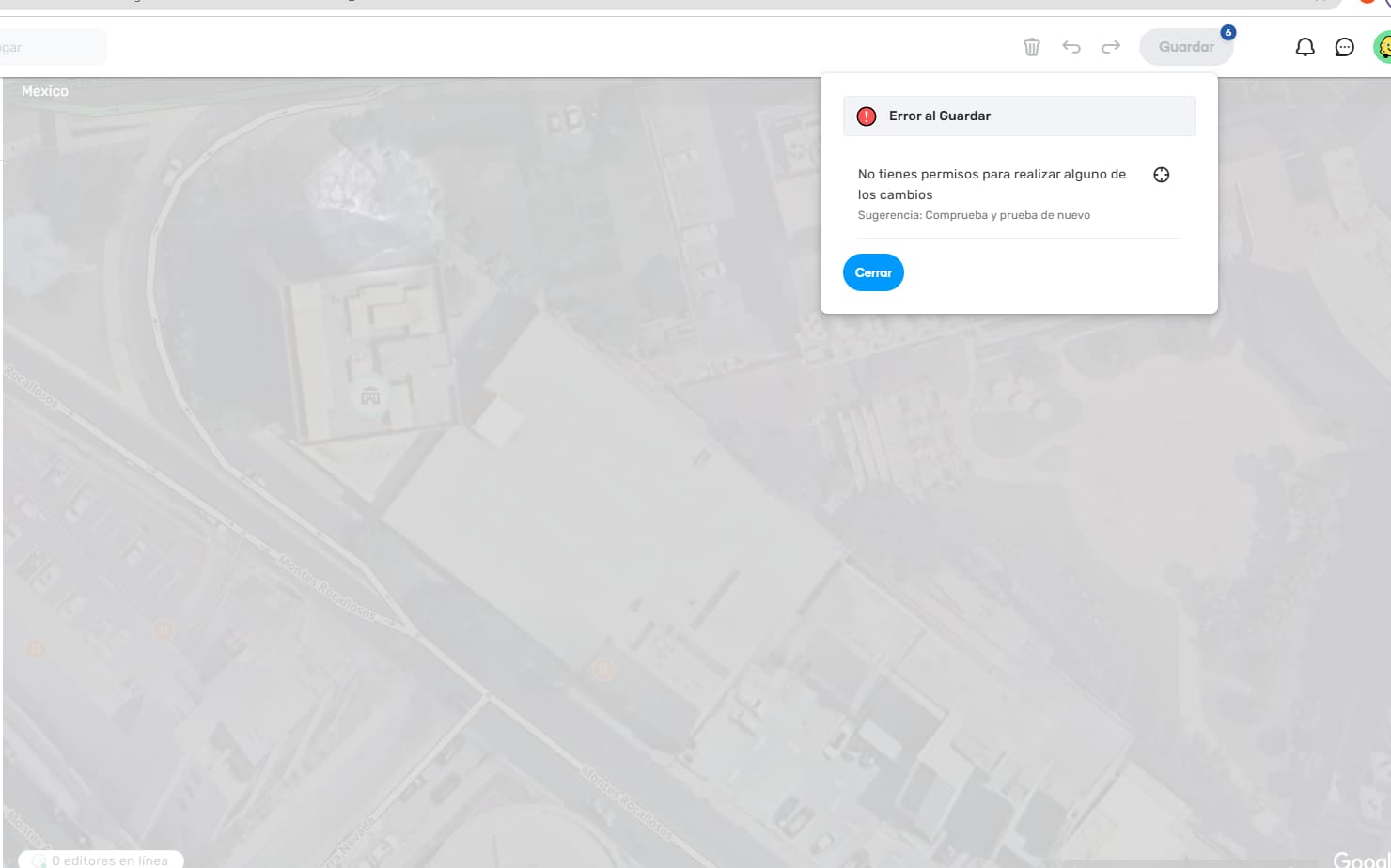
Task: Focus the search place input field
Action: tap(52, 47)
